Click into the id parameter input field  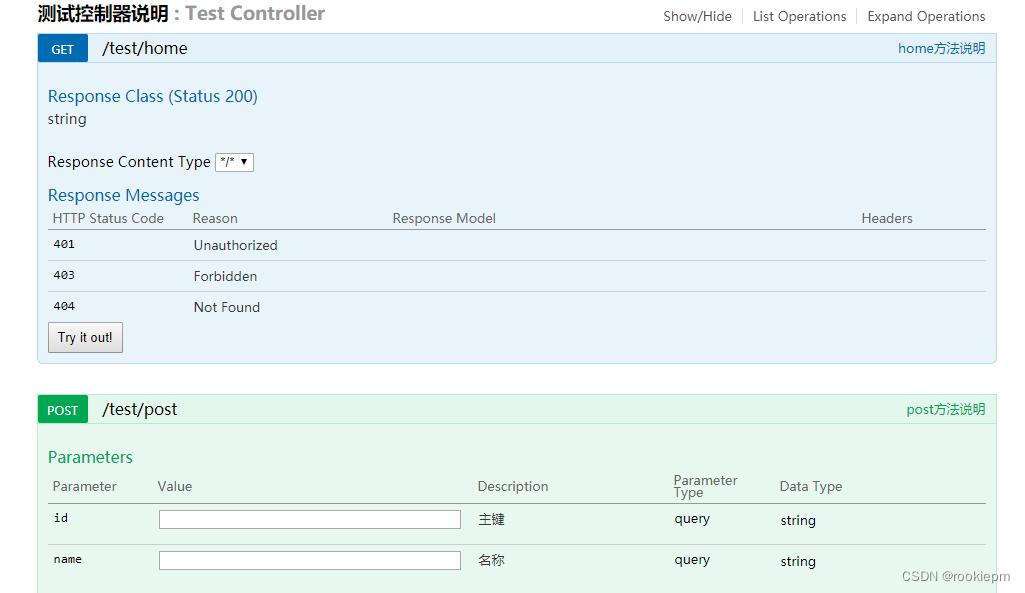click(x=309, y=519)
